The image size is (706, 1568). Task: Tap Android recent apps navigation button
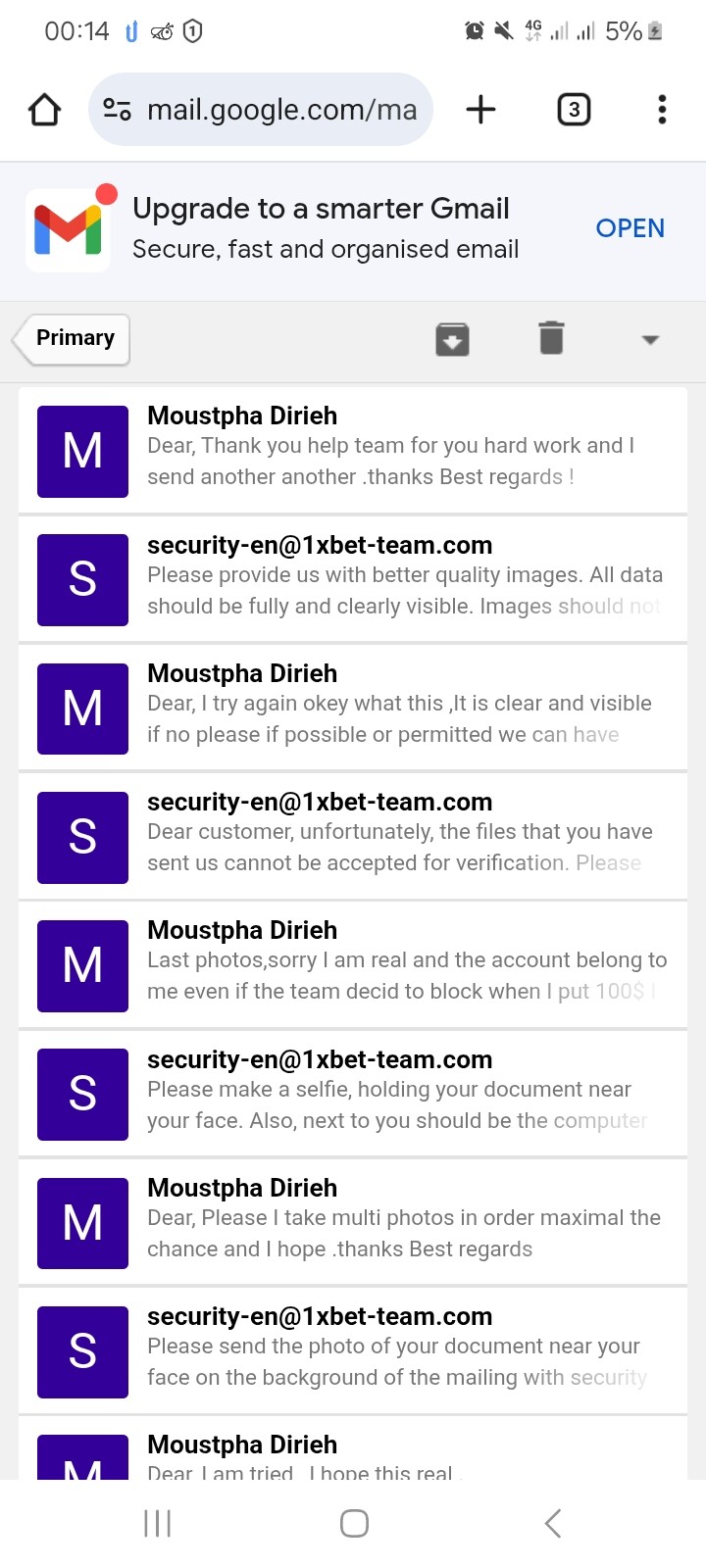click(x=158, y=1523)
